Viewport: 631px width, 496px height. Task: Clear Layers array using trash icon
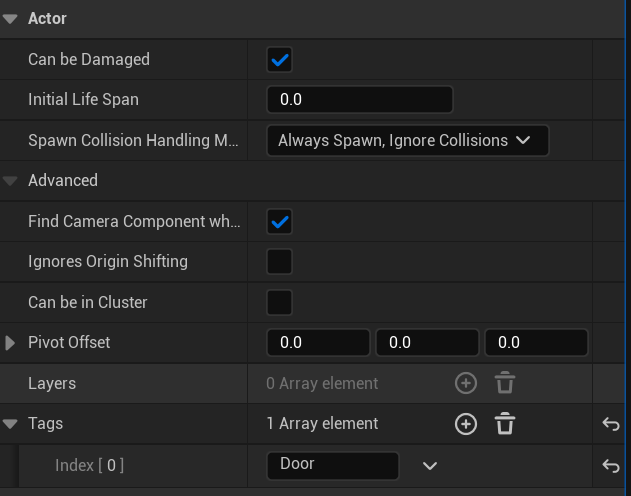[x=505, y=383]
